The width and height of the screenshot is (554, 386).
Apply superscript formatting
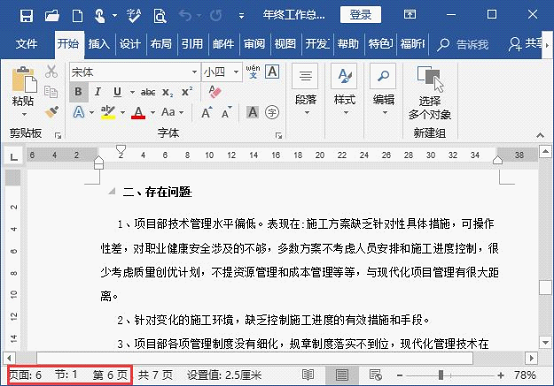tap(187, 92)
